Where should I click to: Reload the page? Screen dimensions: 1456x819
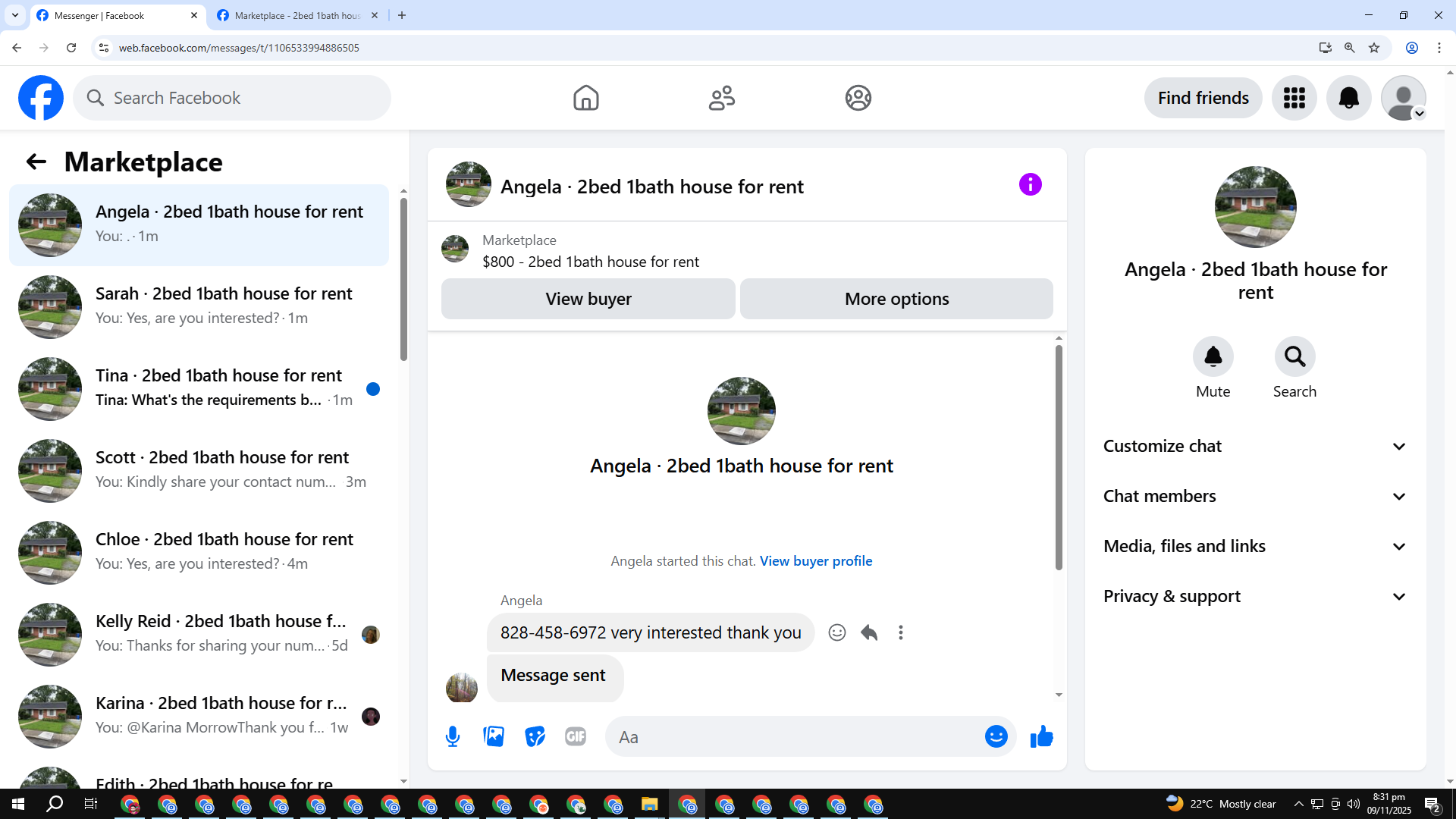pos(71,48)
